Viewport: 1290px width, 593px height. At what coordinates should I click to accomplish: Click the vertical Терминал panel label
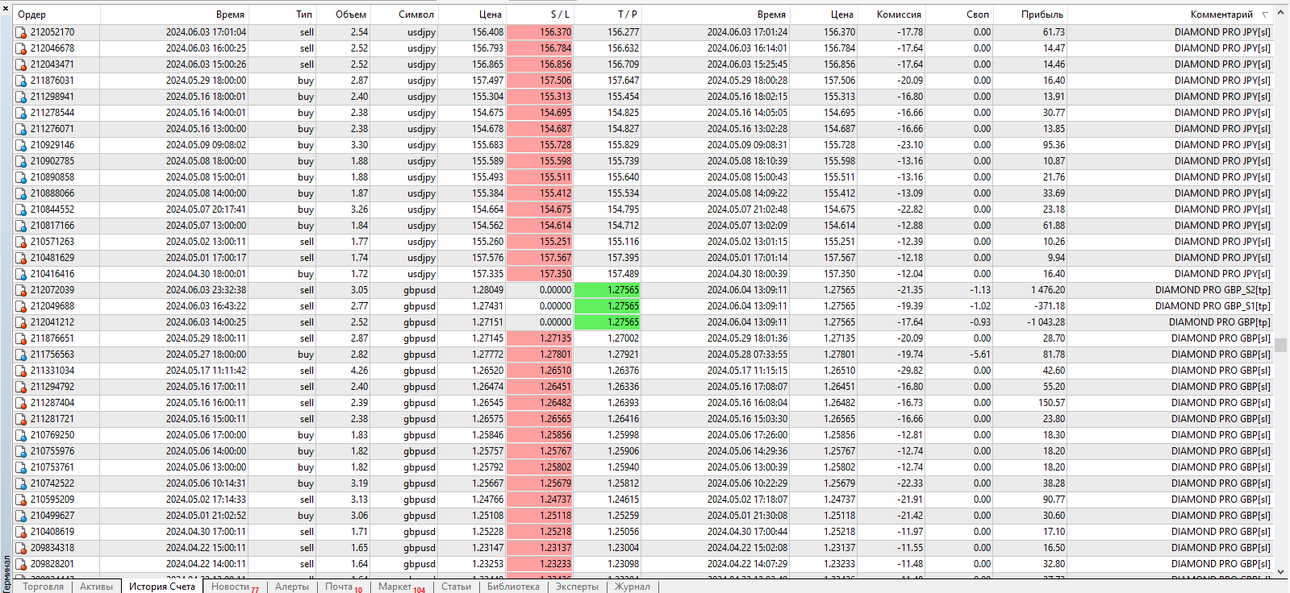[6, 574]
